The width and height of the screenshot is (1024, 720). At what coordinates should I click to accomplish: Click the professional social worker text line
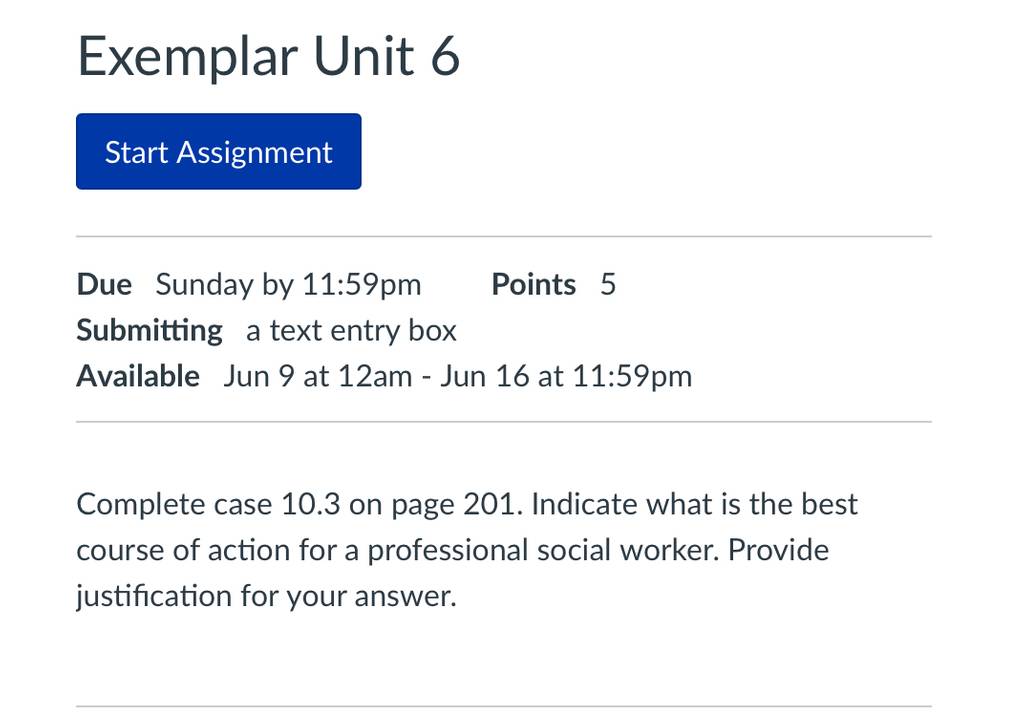pos(453,550)
